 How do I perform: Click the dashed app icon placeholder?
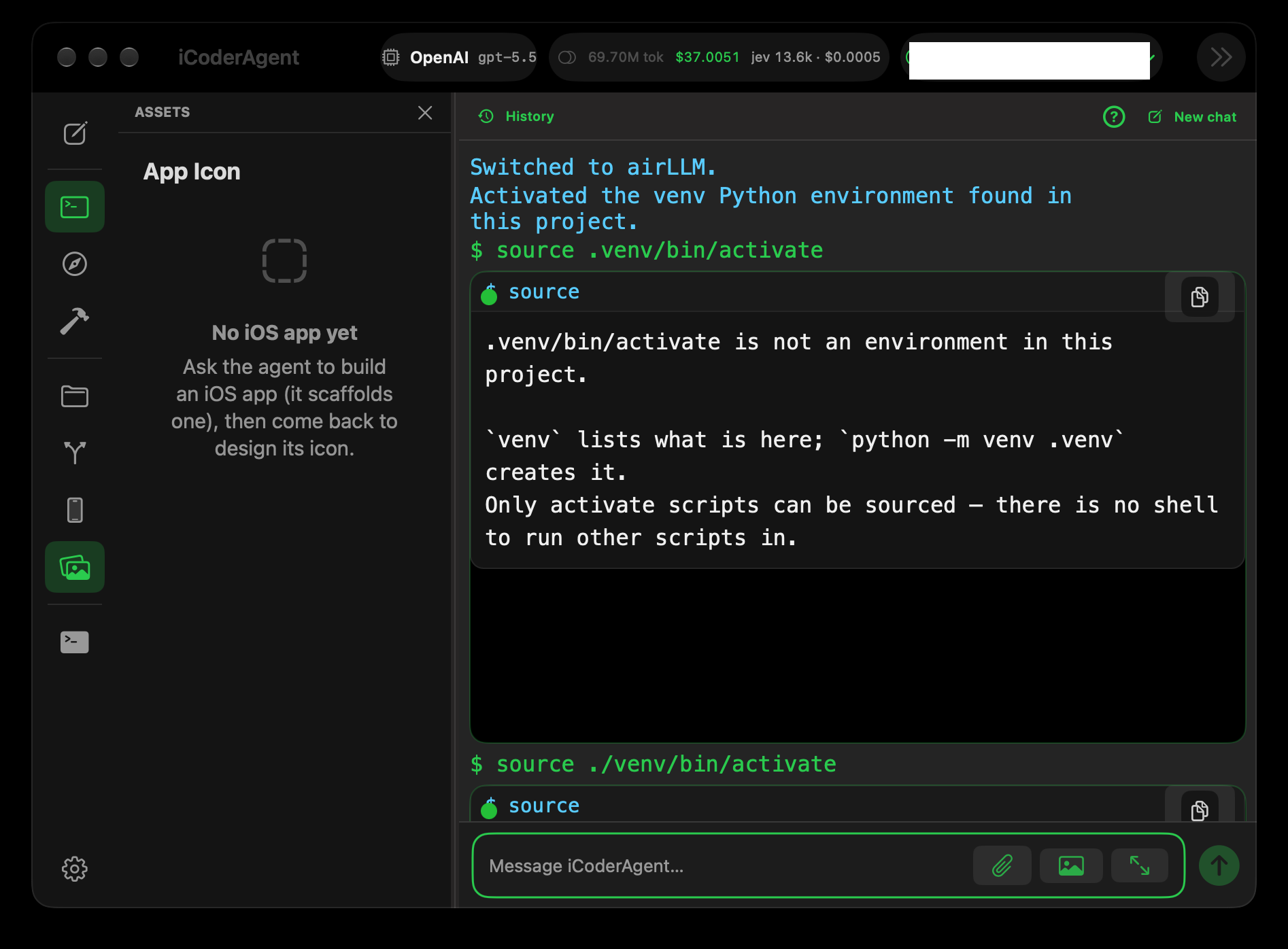284,260
